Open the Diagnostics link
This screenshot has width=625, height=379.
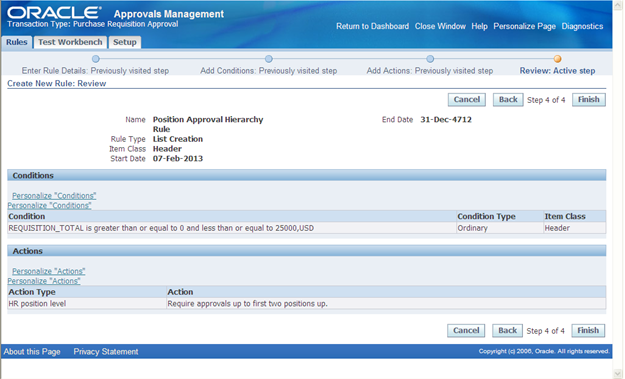tap(582, 26)
